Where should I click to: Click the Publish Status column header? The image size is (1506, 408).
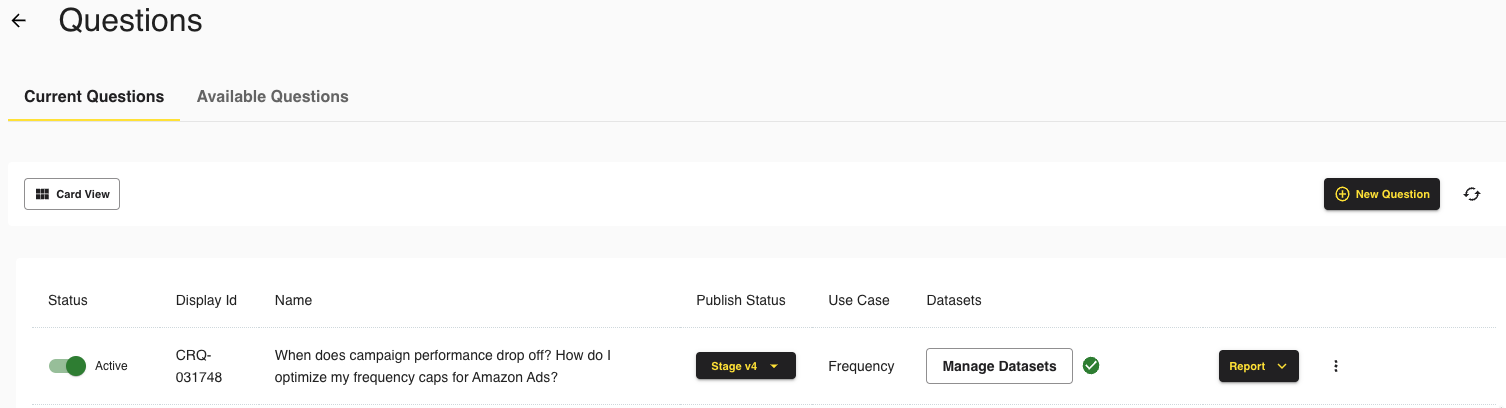click(740, 300)
